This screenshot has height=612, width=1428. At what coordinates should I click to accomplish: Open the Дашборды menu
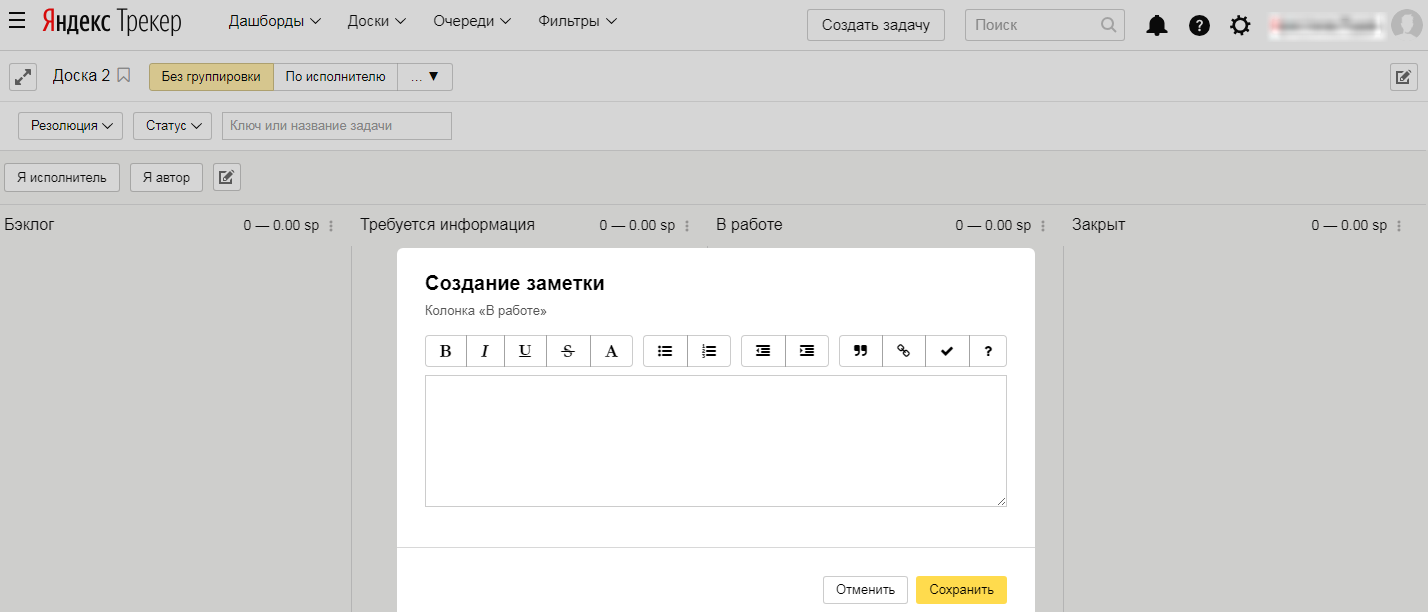coord(274,21)
